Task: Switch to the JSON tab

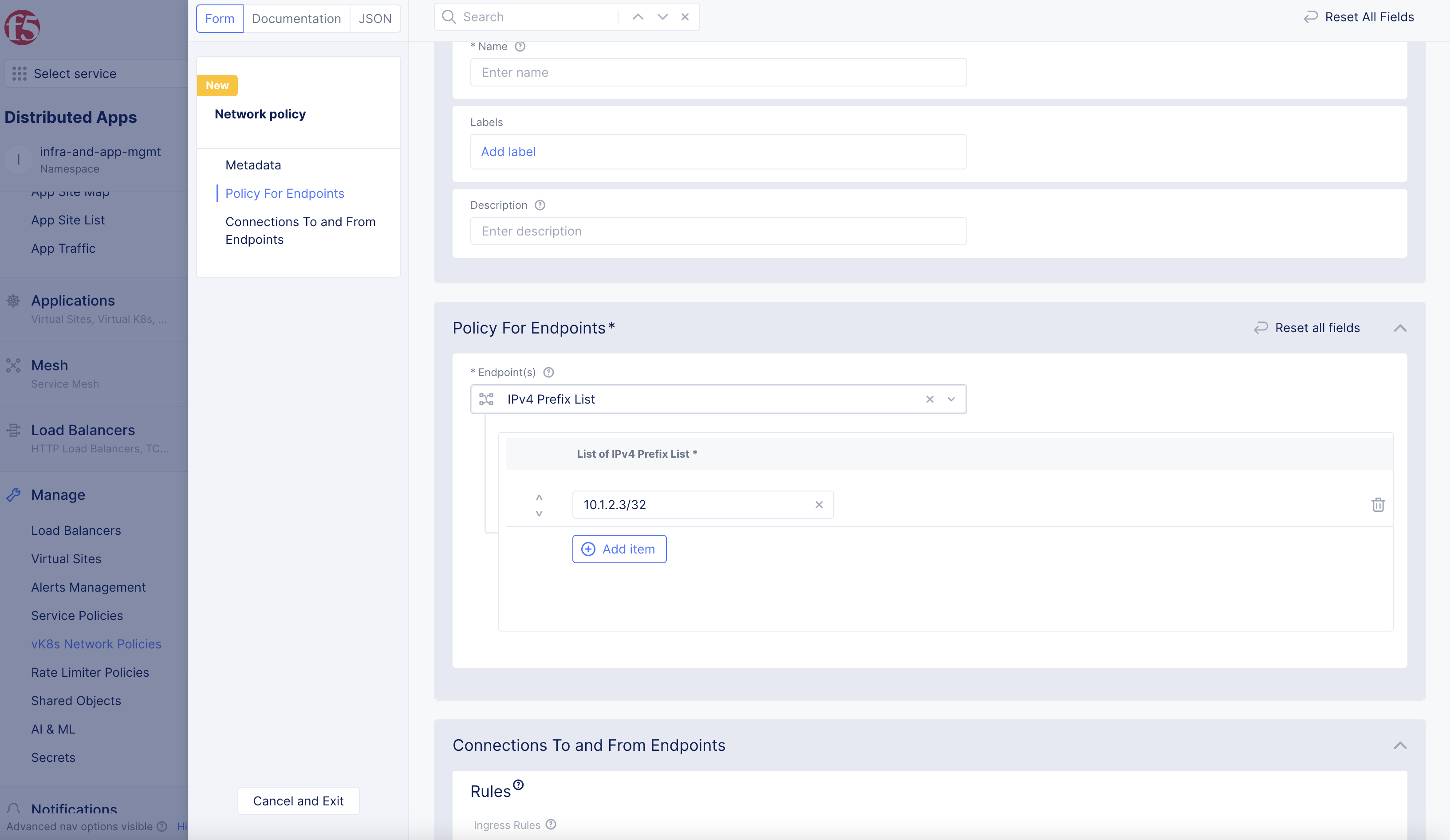Action: click(x=374, y=19)
